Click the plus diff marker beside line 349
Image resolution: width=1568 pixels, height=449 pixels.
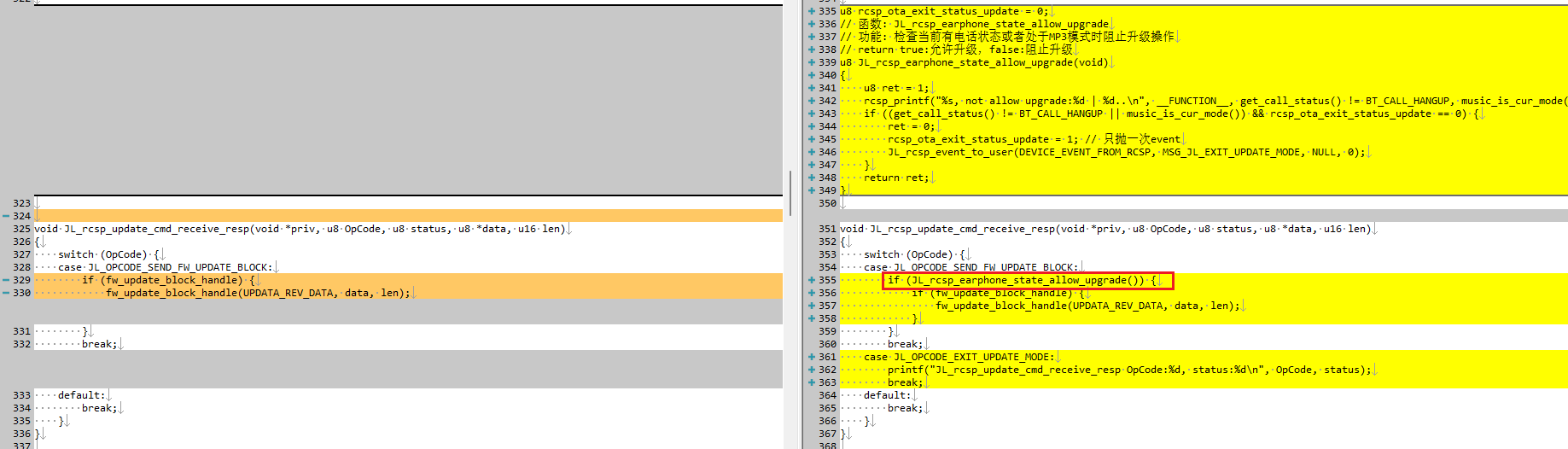811,190
